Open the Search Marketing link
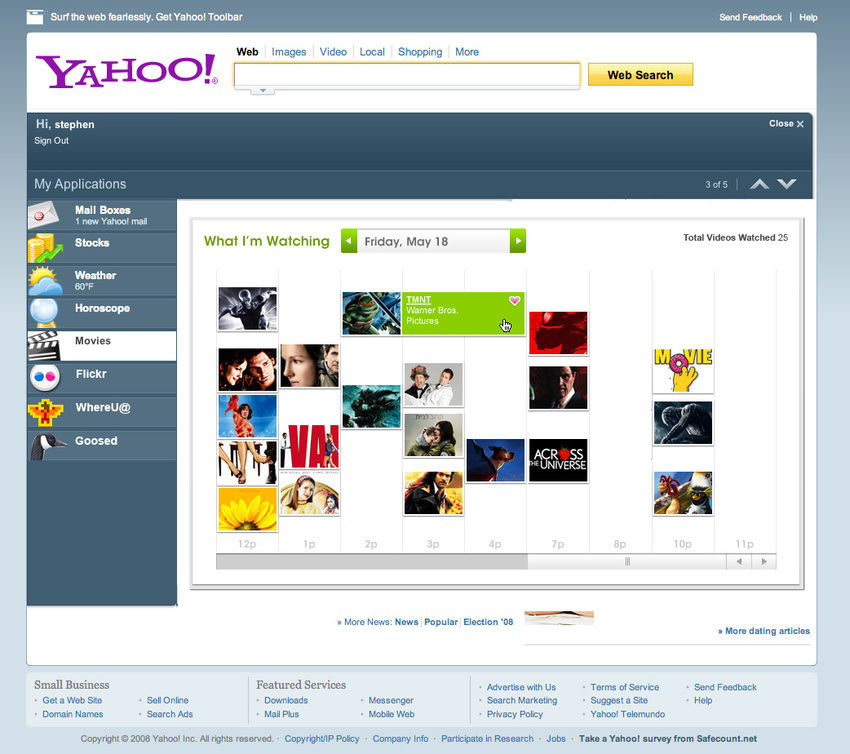850x754 pixels. [x=521, y=700]
